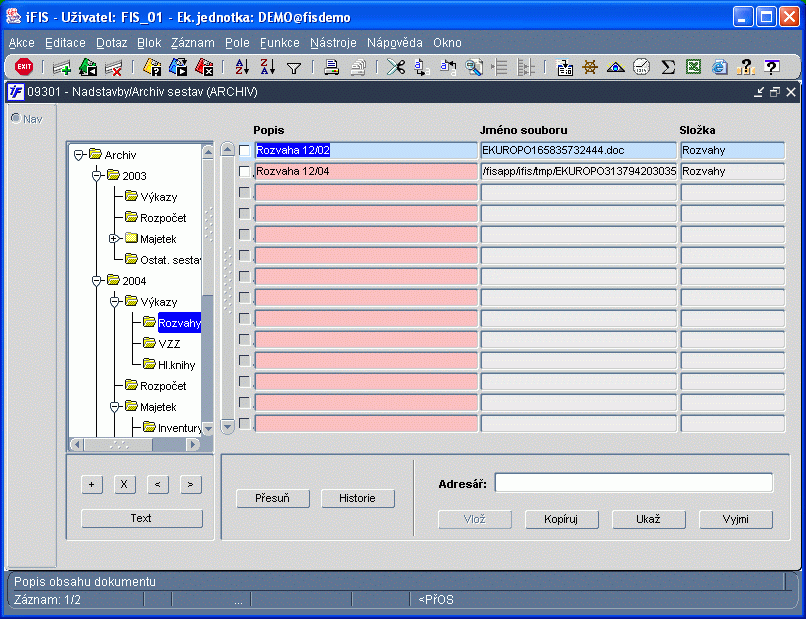
Task: Click the Sigma sum toolbar icon
Action: (668, 67)
